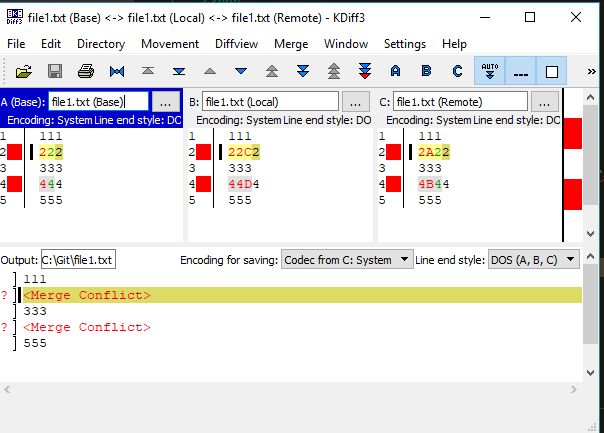Toggle show white space square button
This screenshot has height=433, width=604.
coord(552,71)
